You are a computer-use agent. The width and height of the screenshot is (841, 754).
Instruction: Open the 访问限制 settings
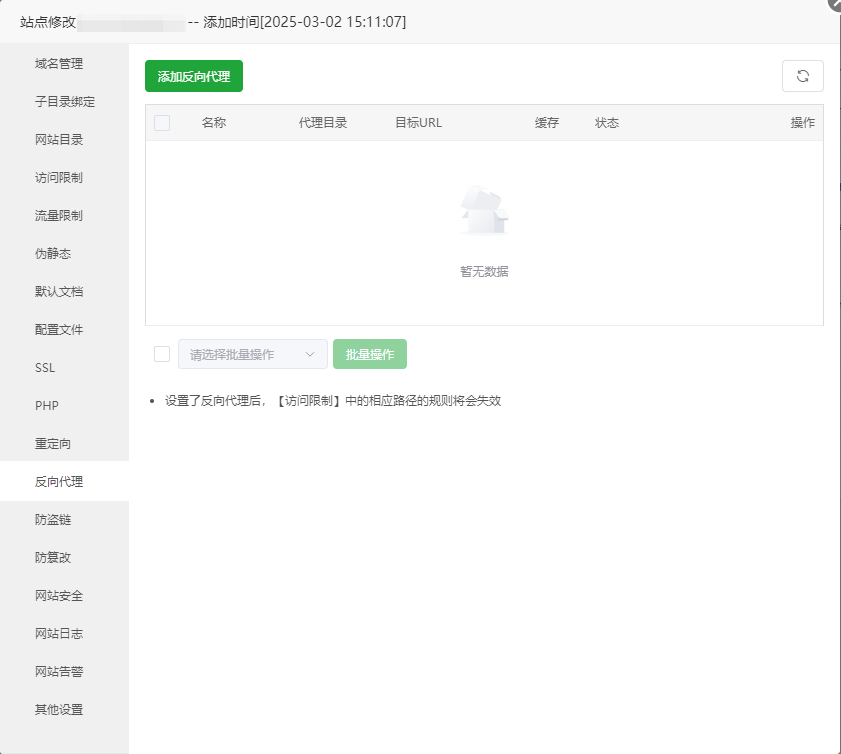click(x=58, y=177)
